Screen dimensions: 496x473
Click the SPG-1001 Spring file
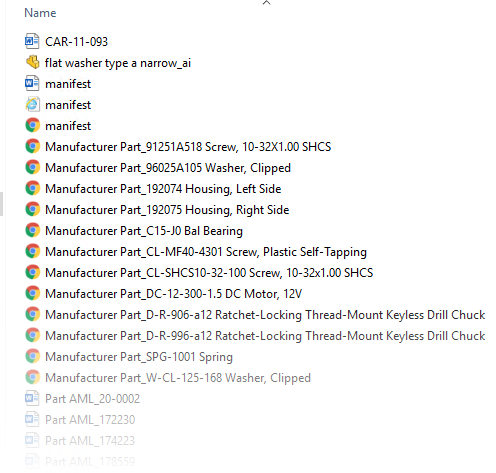pyautogui.click(x=139, y=357)
